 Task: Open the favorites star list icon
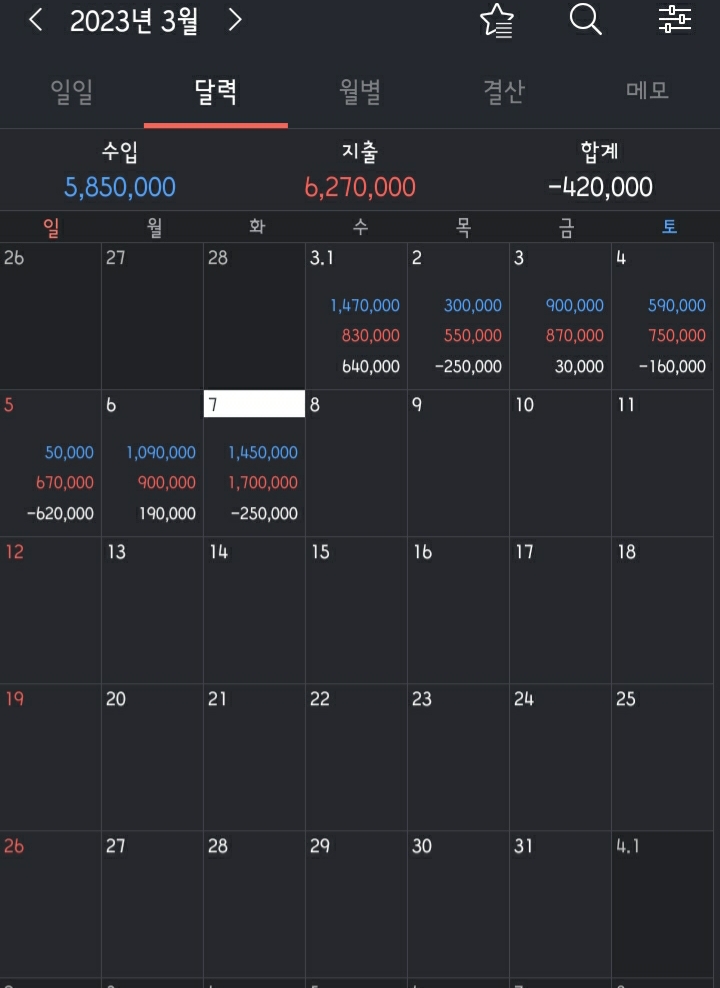point(497,21)
